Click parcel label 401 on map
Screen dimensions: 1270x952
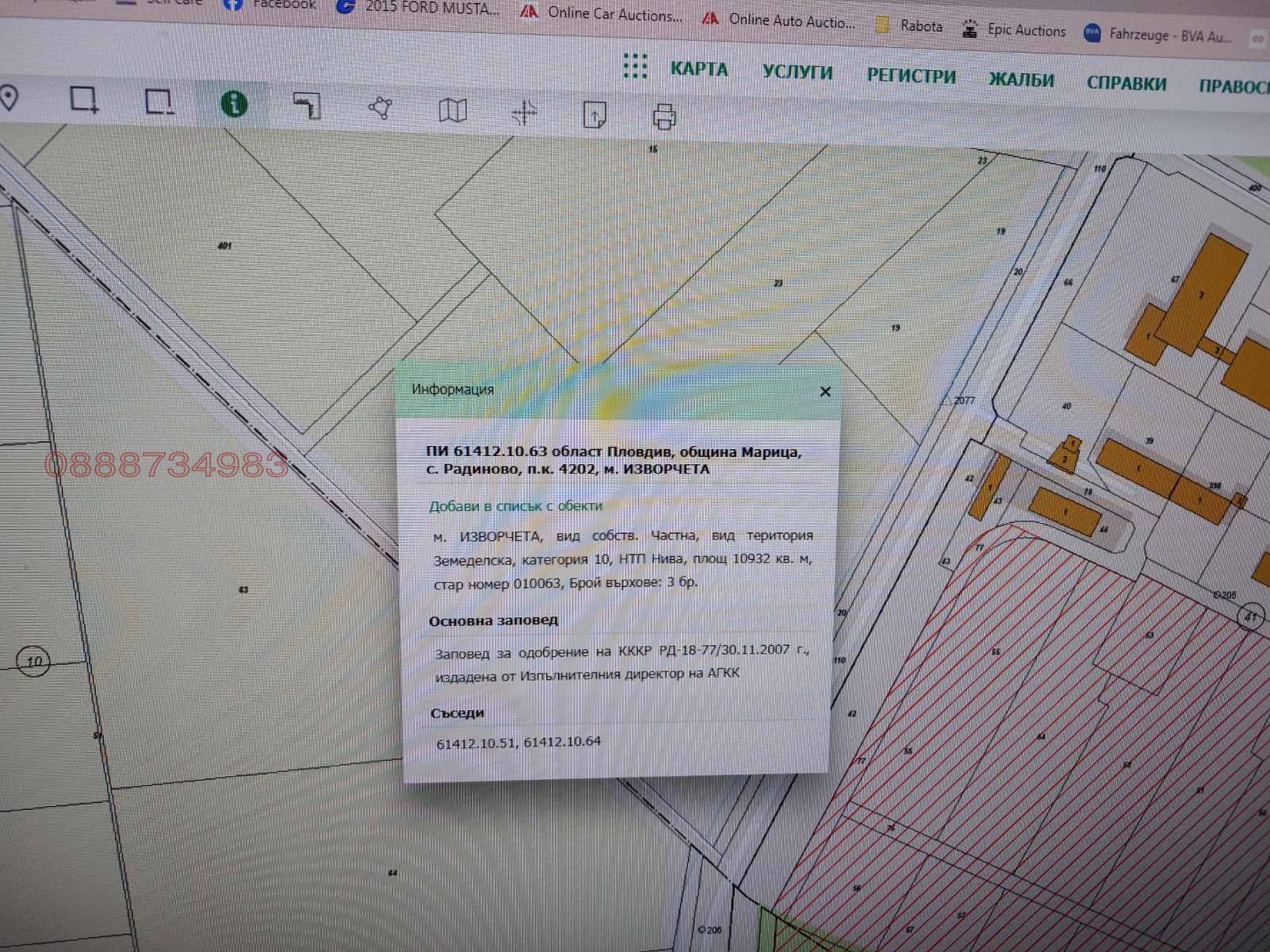pos(225,246)
